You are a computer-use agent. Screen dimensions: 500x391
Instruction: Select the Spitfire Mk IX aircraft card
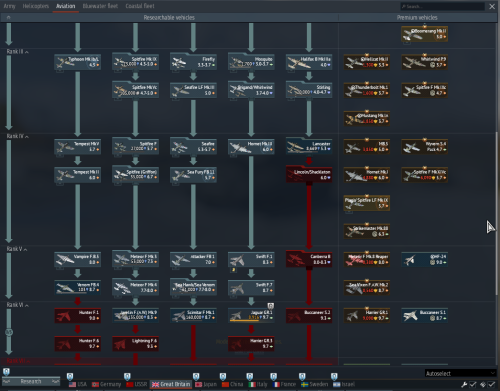(x=135, y=62)
